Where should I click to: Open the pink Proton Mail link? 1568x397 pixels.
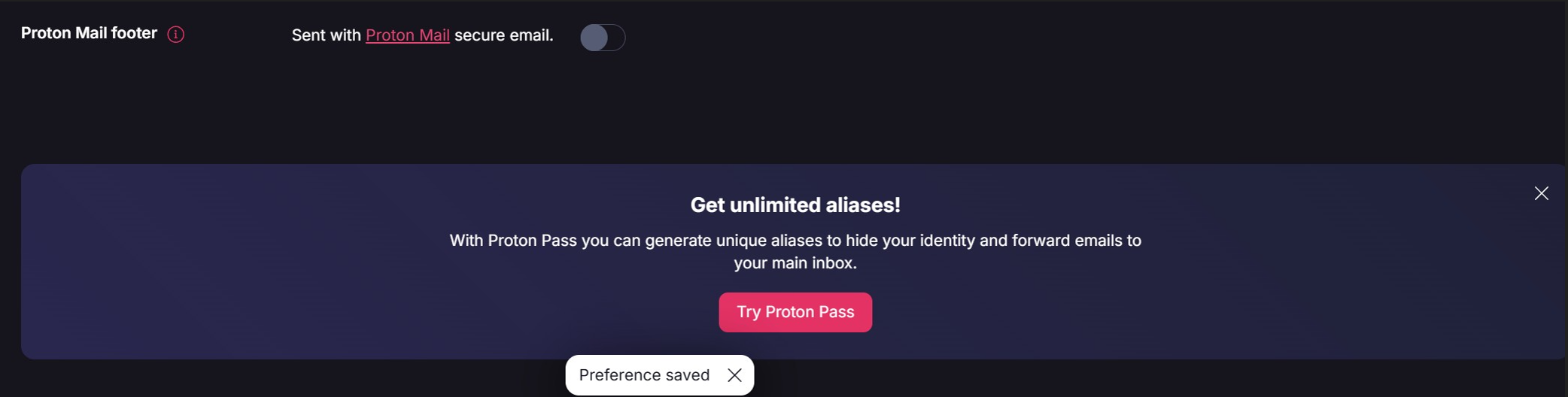pos(407,35)
